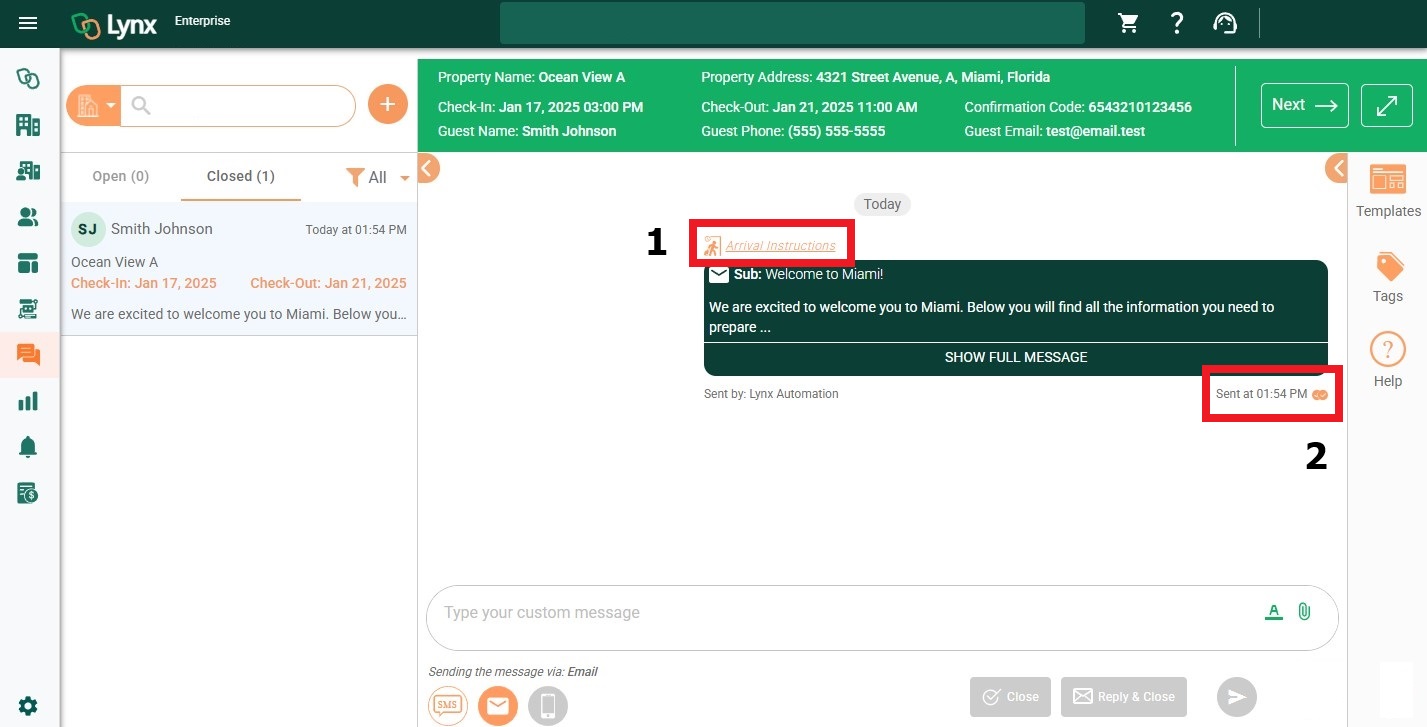The width and height of the screenshot is (1427, 727).
Task: Click the send arrow button
Action: click(x=1237, y=697)
